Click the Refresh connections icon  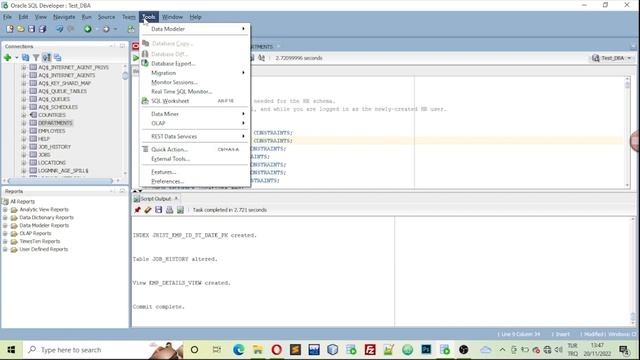(x=25, y=58)
